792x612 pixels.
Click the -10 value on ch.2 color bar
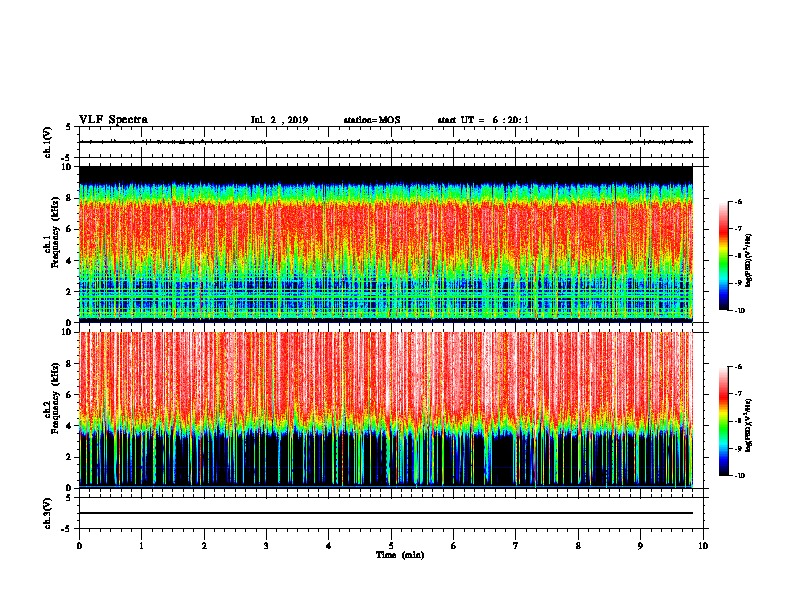[x=740, y=476]
